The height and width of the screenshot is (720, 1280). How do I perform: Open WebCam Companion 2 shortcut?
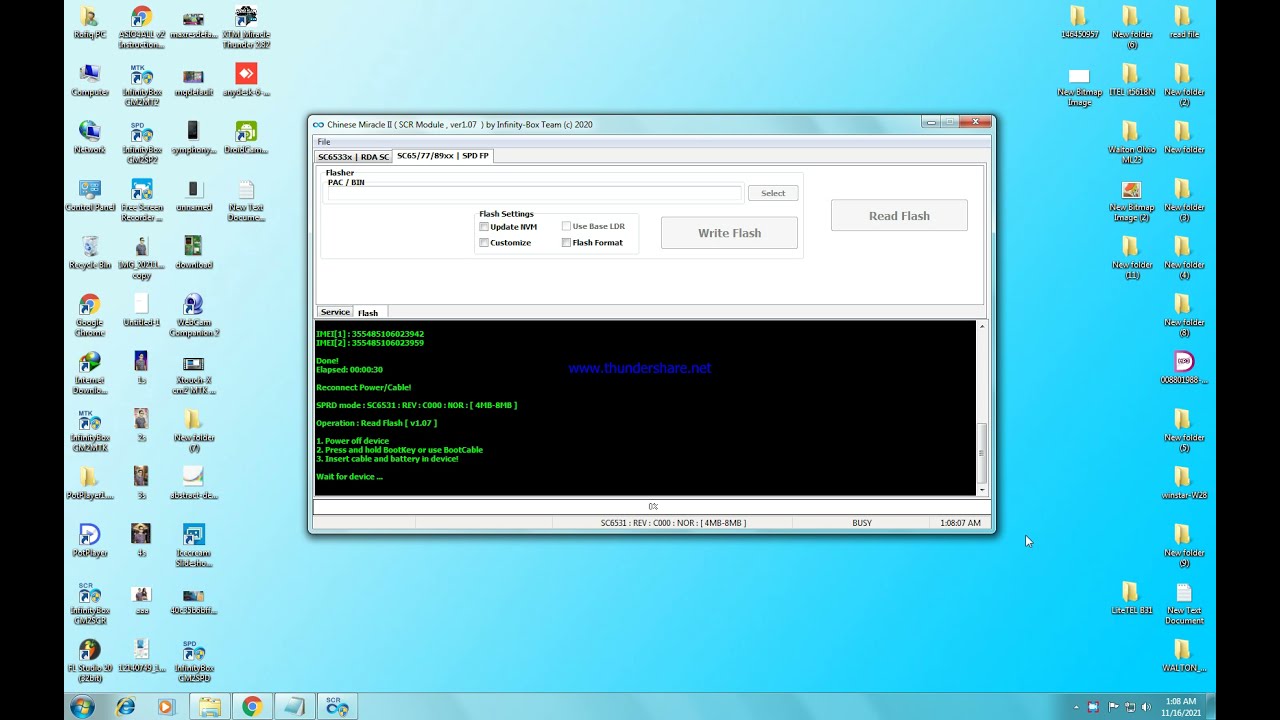click(x=194, y=316)
